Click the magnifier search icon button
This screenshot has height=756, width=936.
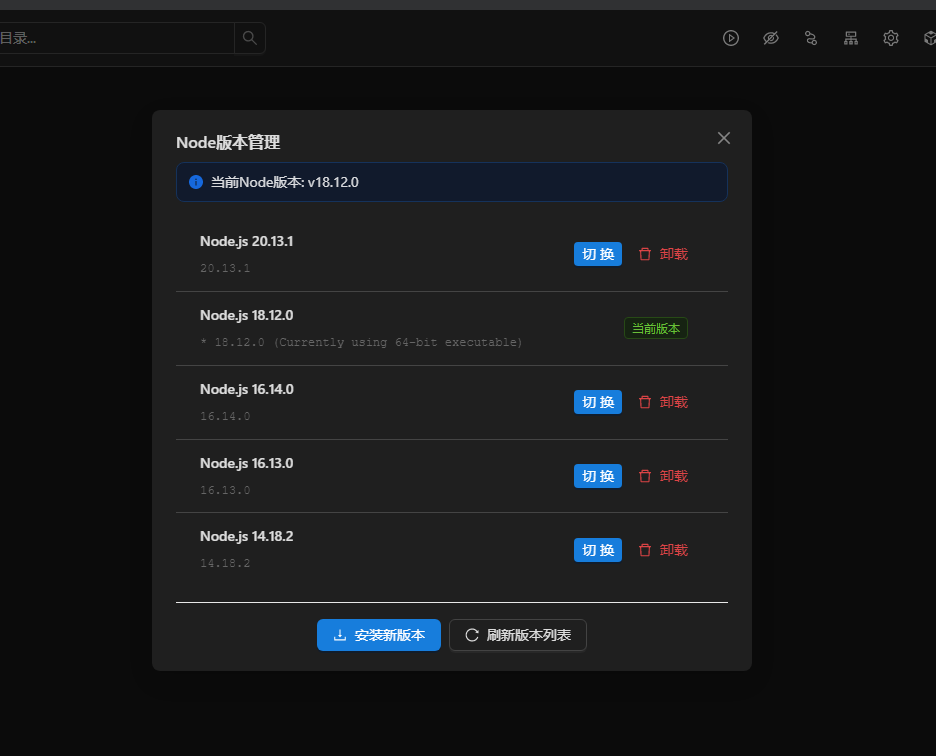click(x=249, y=38)
